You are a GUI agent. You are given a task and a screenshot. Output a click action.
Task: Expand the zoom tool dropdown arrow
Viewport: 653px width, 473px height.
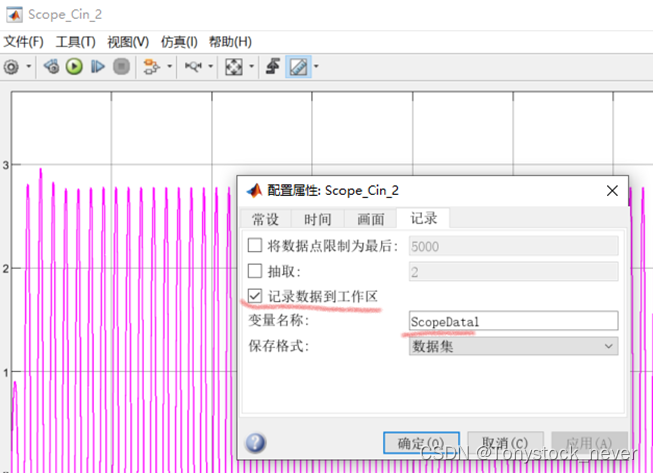coord(211,66)
